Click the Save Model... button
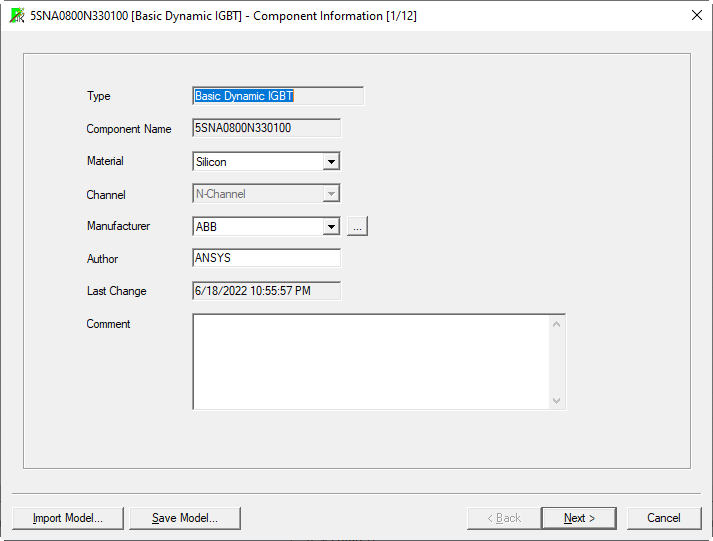Viewport: 713px width, 541px height. tap(185, 518)
